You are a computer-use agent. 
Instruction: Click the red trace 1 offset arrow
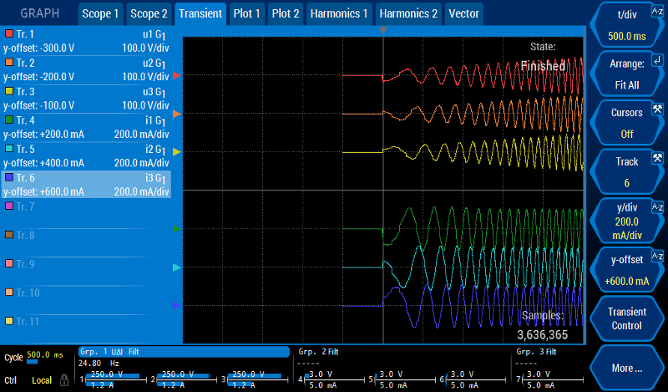(177, 75)
